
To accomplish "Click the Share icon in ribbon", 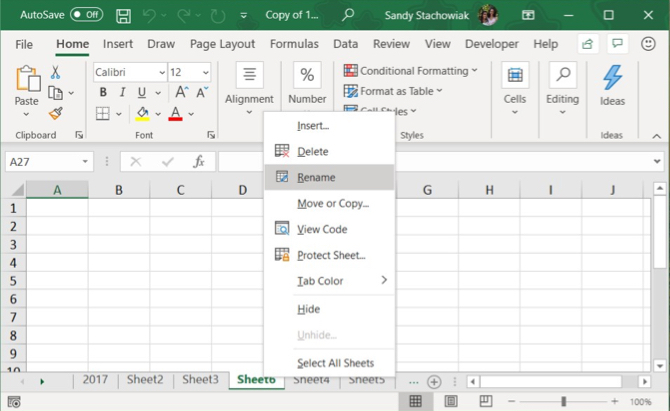I will pyautogui.click(x=588, y=44).
